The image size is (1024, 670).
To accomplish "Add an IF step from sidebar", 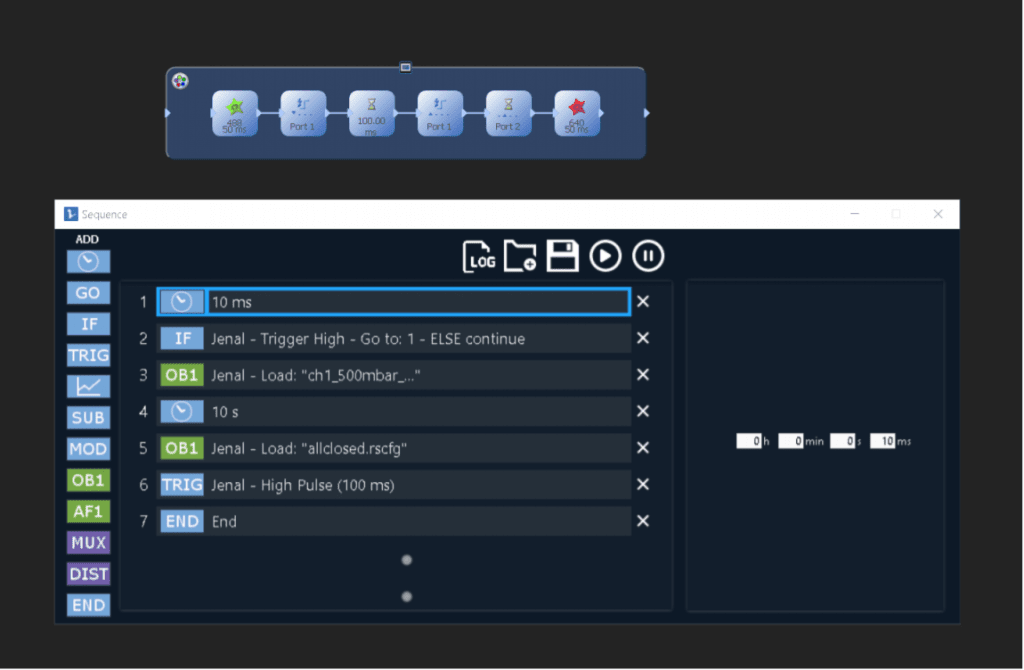I will click(x=88, y=324).
